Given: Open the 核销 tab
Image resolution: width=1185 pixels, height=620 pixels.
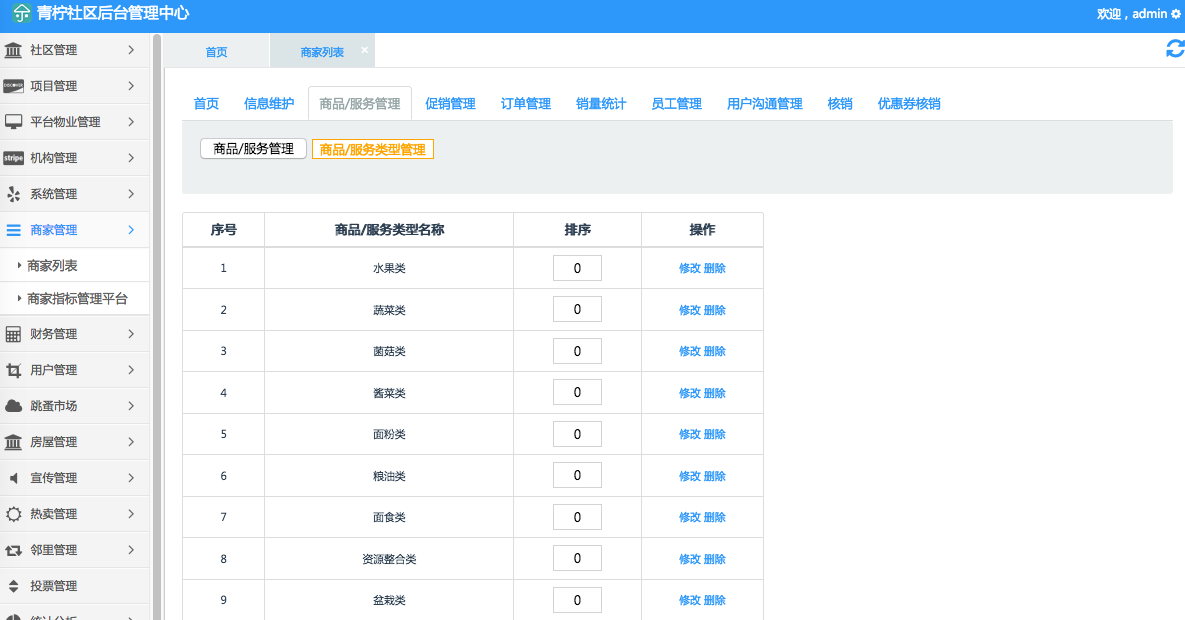Looking at the screenshot, I should point(840,104).
